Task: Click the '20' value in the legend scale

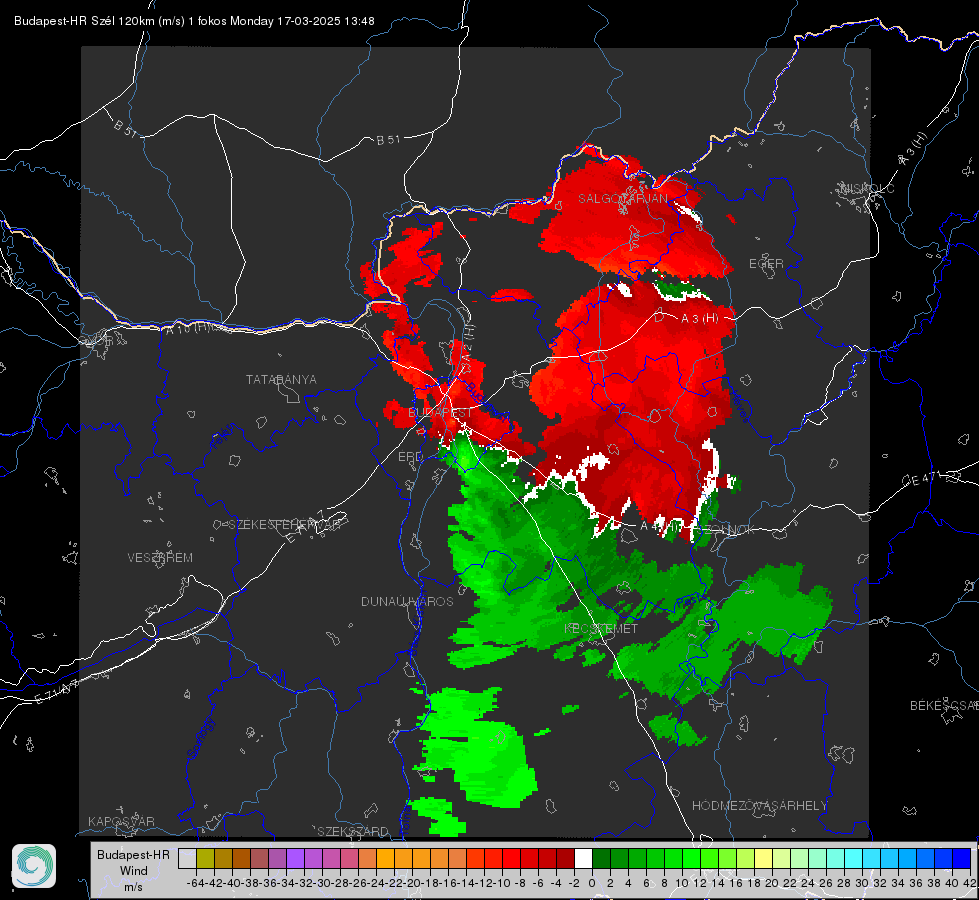Action: [x=772, y=883]
